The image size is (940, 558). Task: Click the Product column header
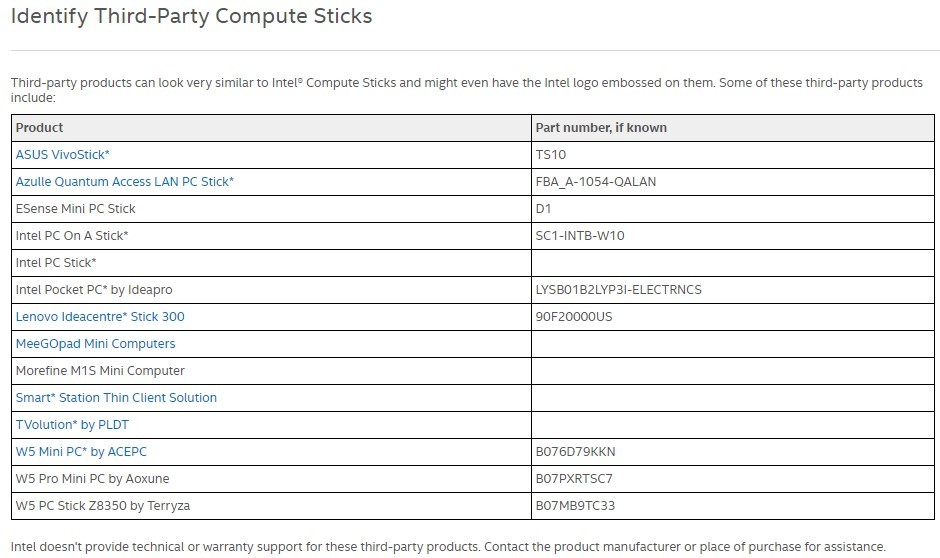[x=40, y=128]
